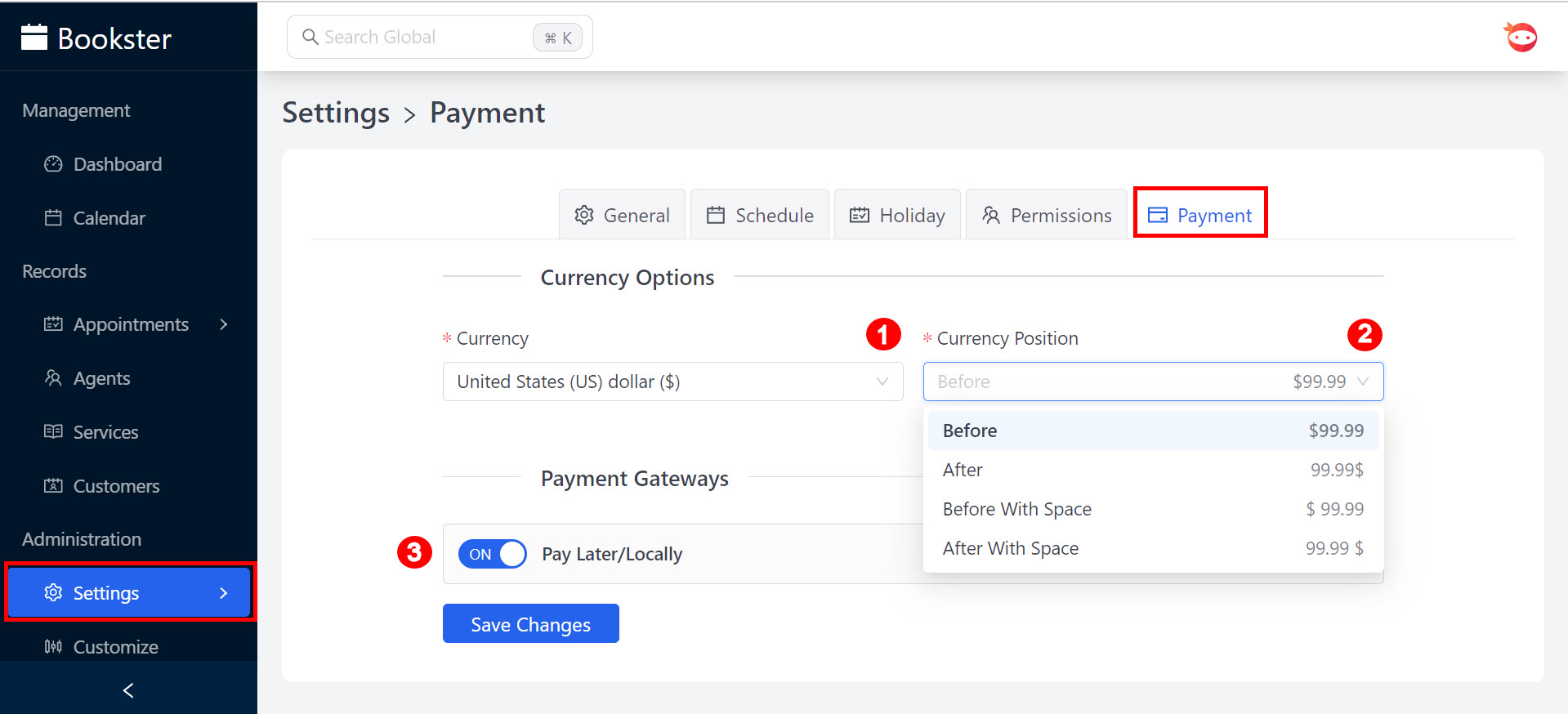Switch to the Holiday tab
This screenshot has width=1568, height=714.
point(897,215)
